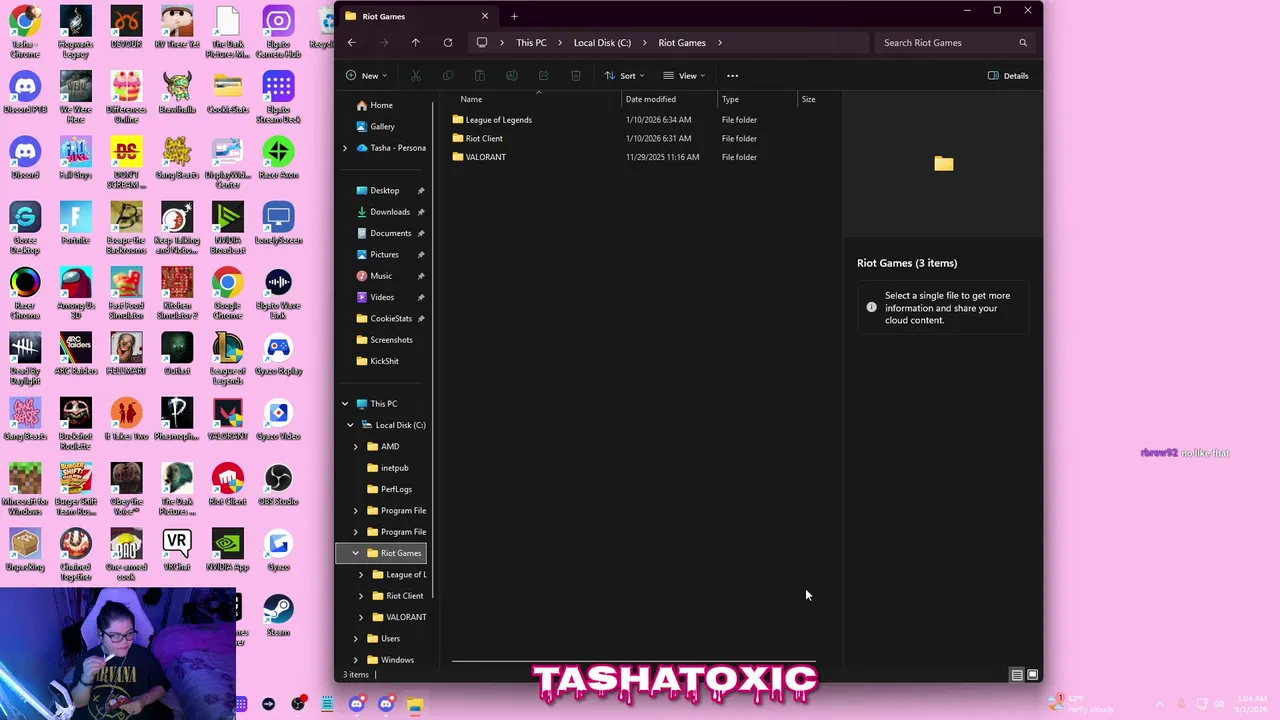Expand the Users folder node
The height and width of the screenshot is (720, 1280).
point(356,639)
